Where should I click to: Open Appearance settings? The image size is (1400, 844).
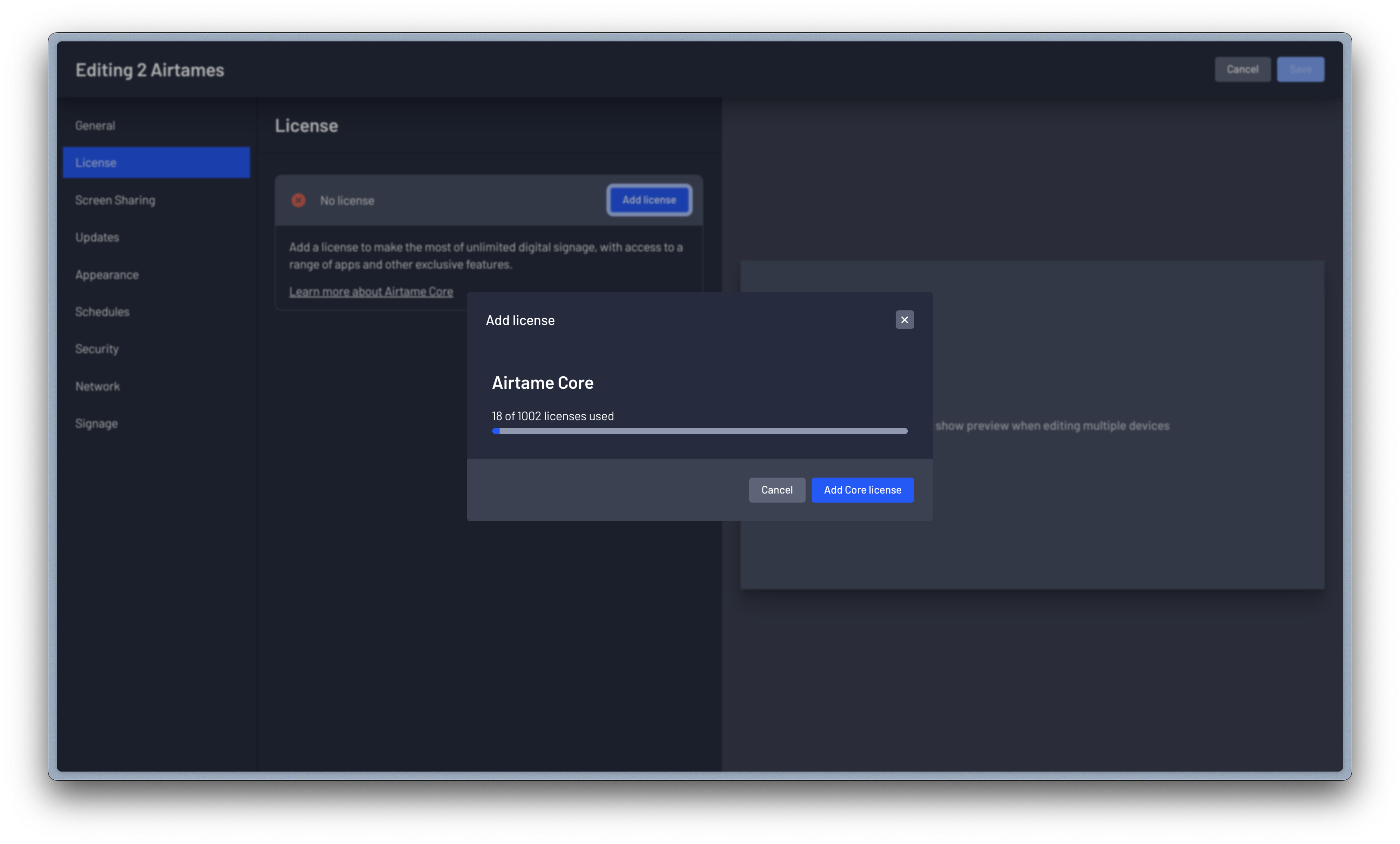point(156,275)
